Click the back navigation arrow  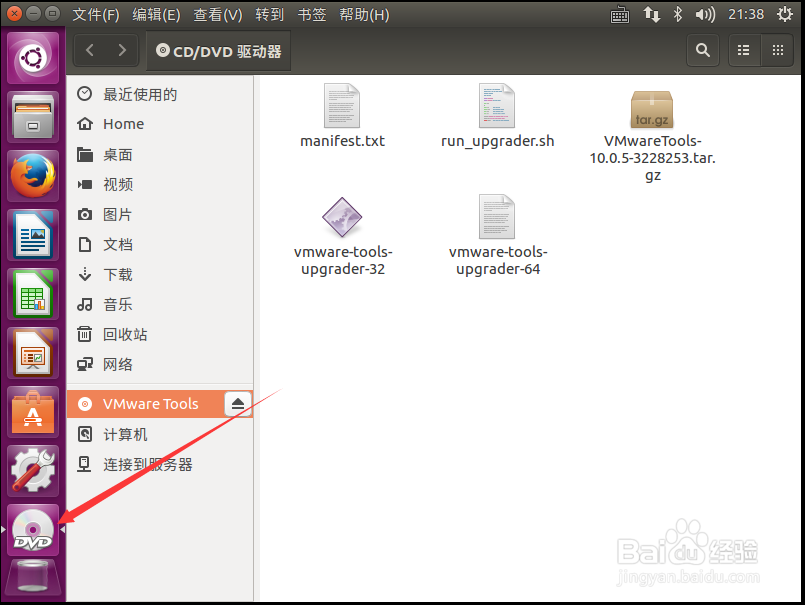tap(88, 50)
